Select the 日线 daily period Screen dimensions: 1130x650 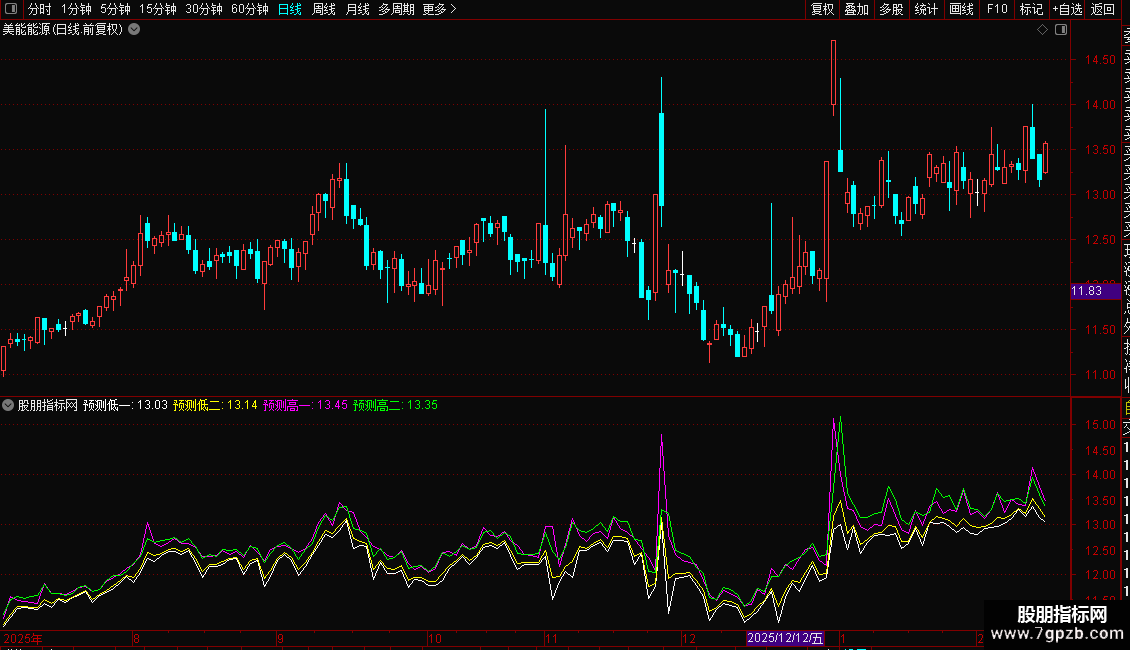point(290,9)
